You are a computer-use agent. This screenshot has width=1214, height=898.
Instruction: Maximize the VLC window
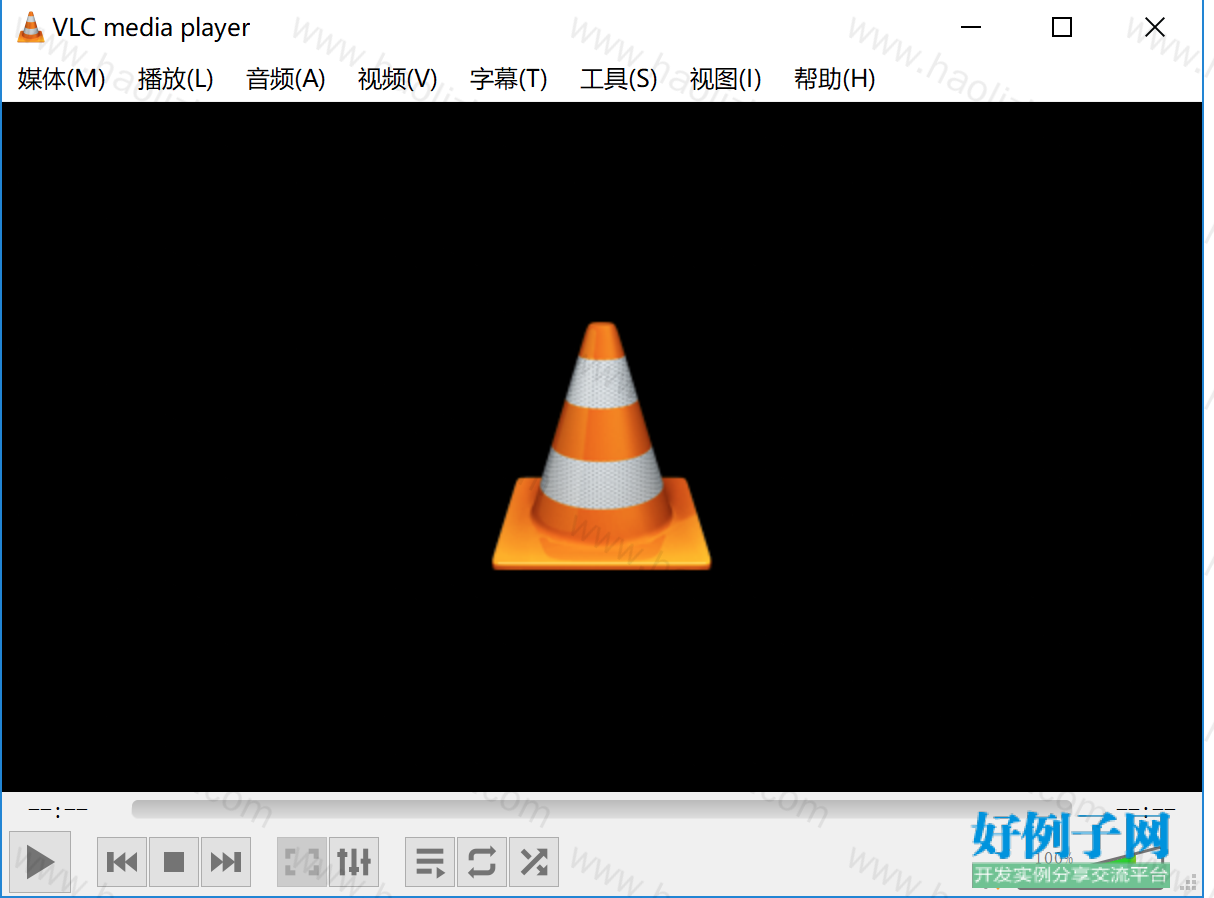click(1062, 28)
